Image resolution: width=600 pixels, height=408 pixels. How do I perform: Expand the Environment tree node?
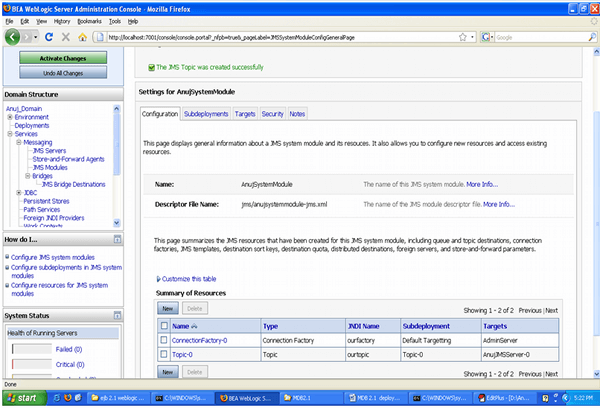point(10,117)
